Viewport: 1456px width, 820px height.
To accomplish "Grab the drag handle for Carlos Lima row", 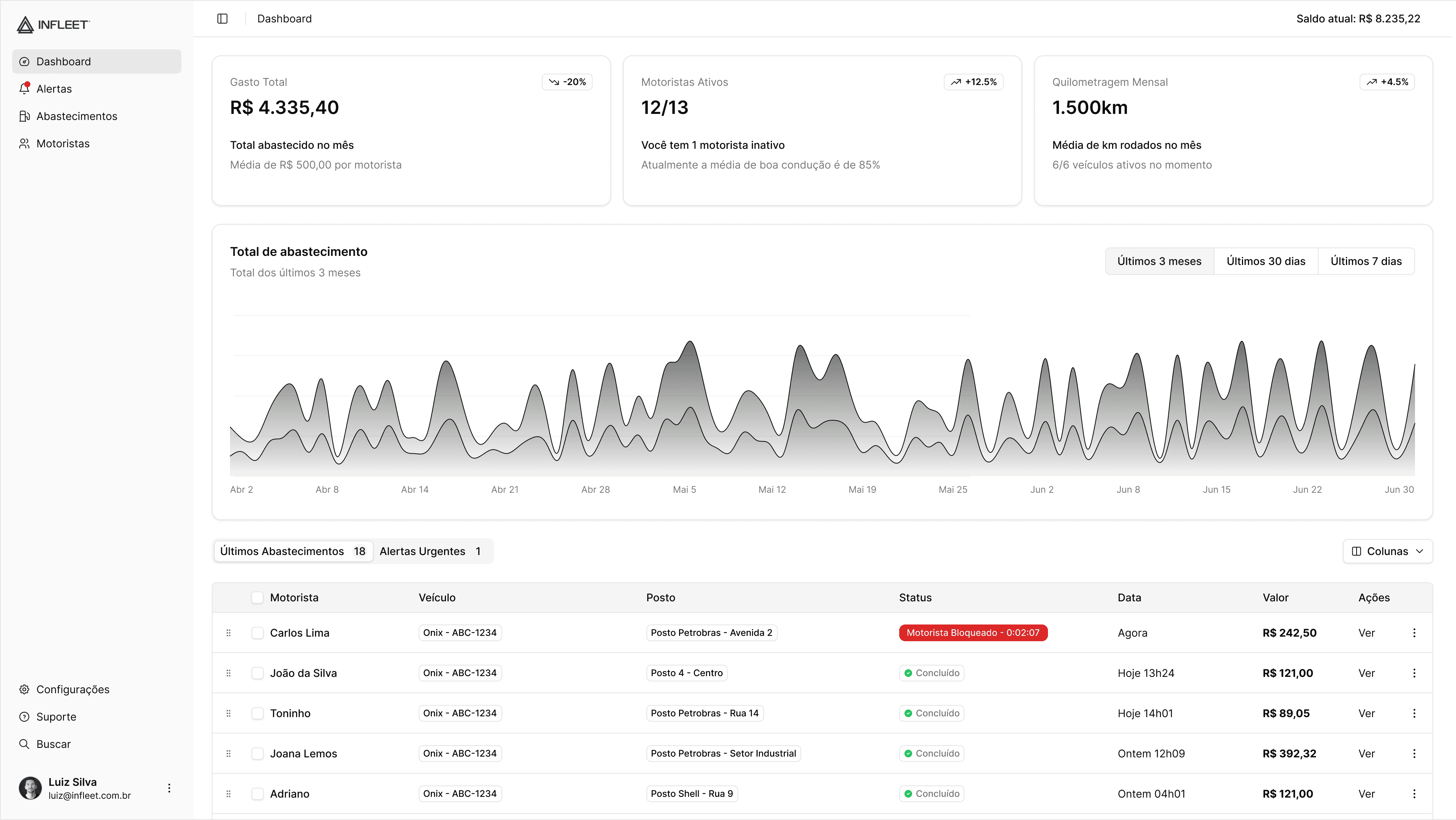I will [228, 632].
